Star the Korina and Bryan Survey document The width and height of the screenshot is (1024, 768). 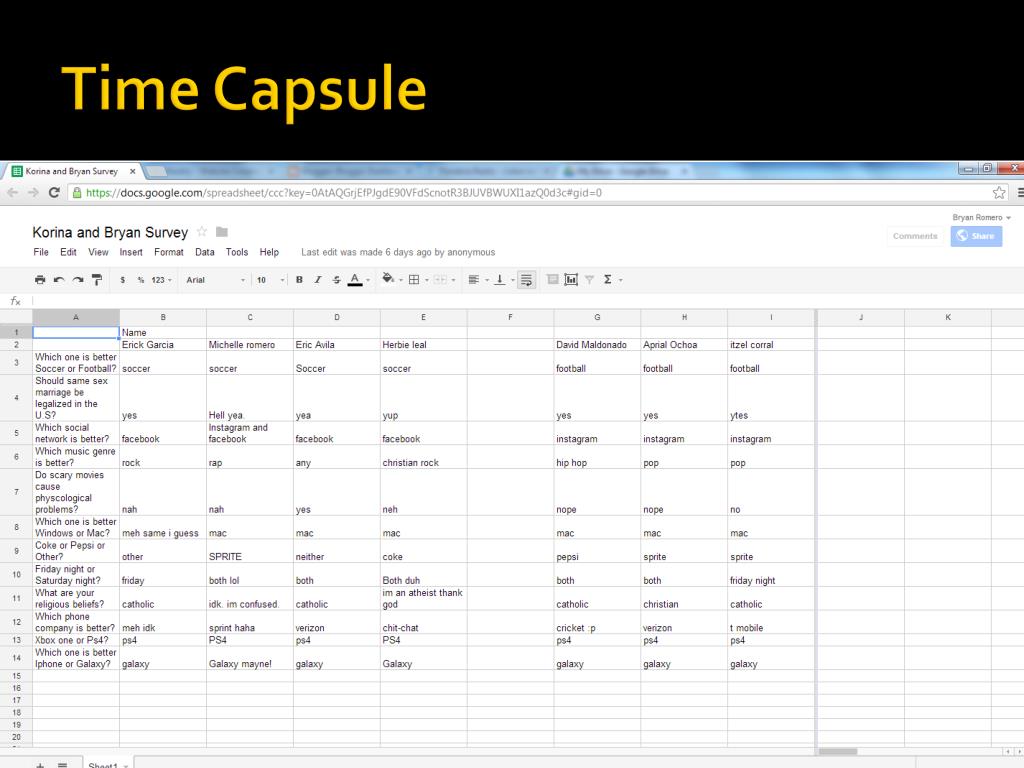click(202, 232)
